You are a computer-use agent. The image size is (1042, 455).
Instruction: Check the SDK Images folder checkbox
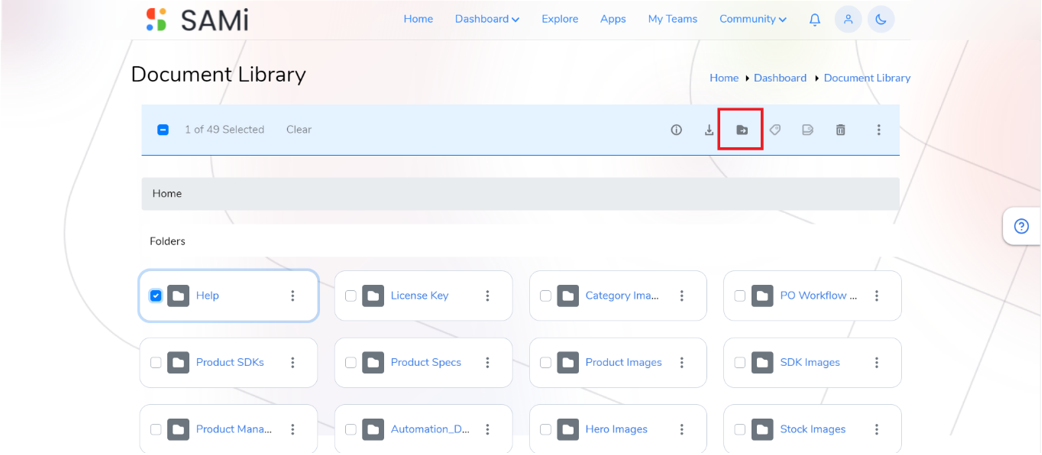[740, 363]
